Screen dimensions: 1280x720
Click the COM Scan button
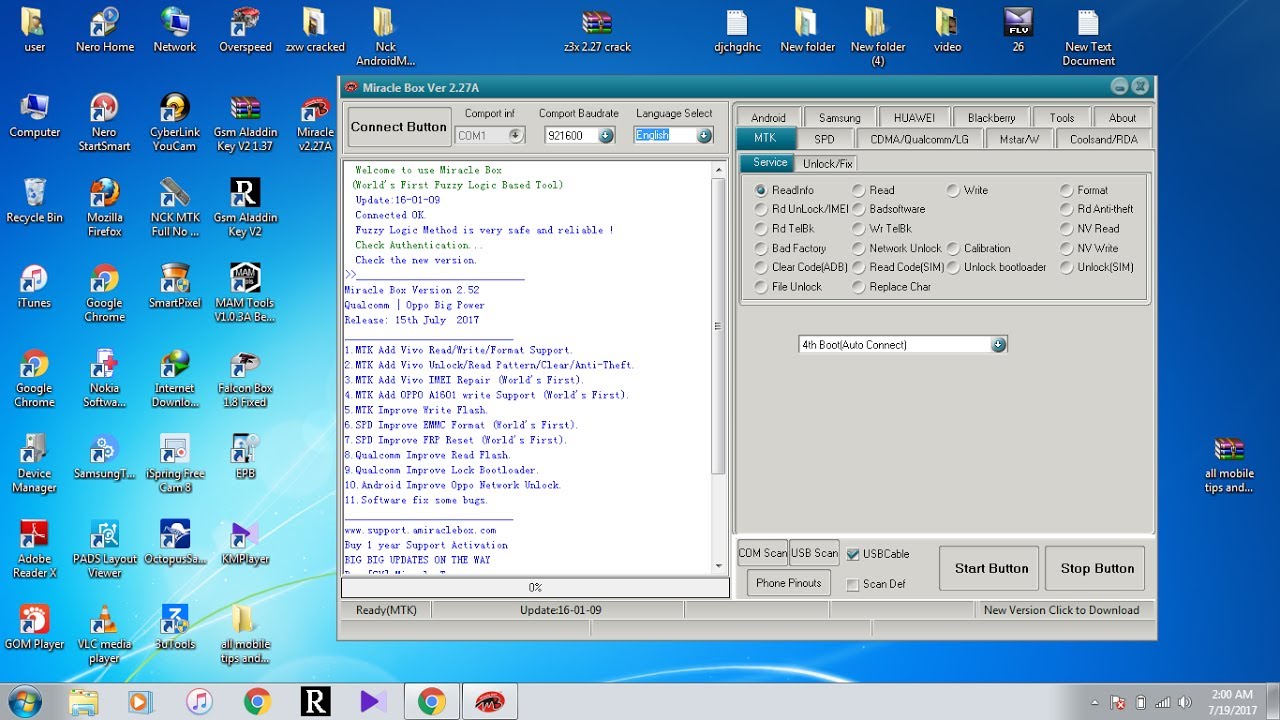[763, 553]
